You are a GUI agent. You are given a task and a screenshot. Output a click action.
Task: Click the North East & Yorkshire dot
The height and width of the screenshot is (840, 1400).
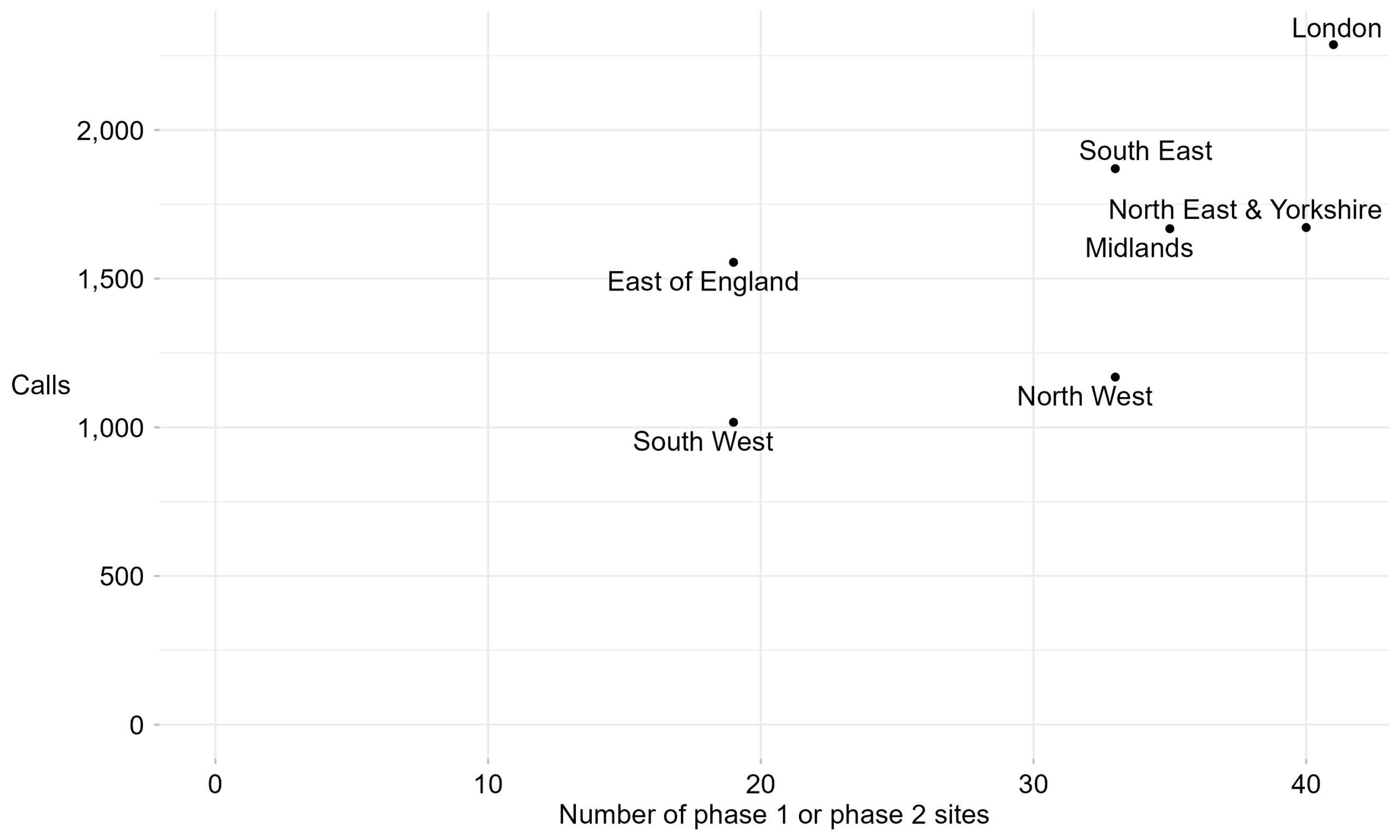click(1306, 227)
